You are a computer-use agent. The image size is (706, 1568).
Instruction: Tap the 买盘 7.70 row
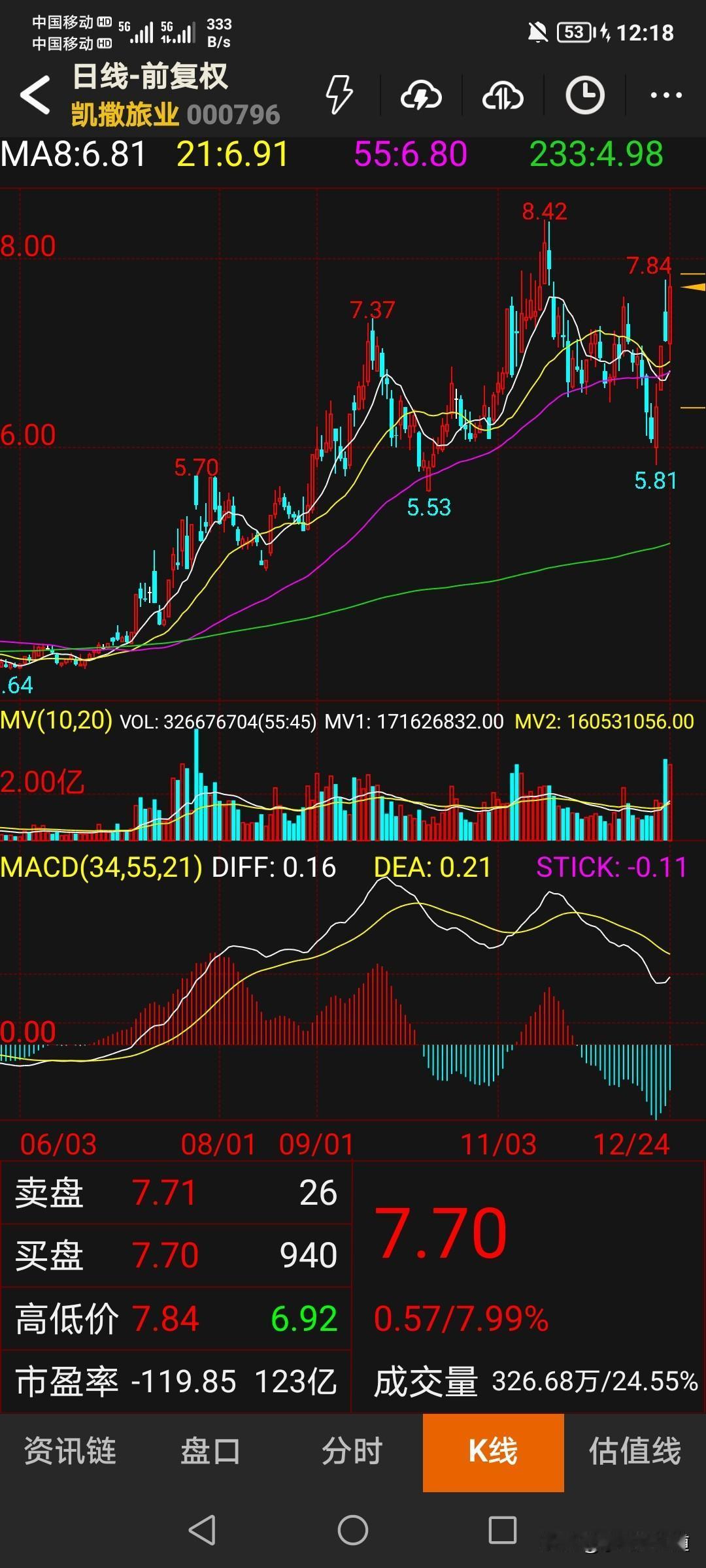pos(176,1255)
